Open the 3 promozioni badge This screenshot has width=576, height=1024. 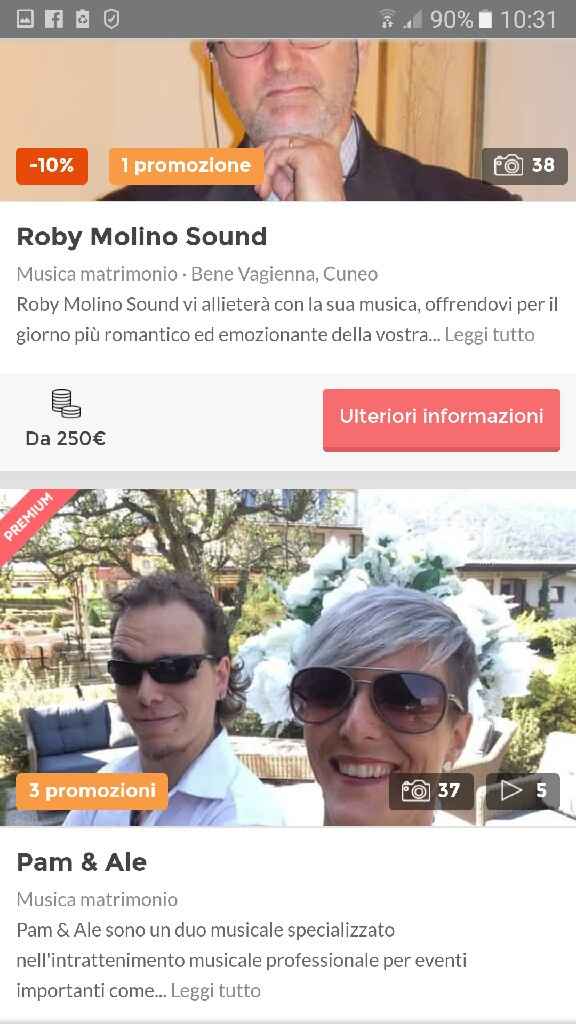click(x=92, y=792)
